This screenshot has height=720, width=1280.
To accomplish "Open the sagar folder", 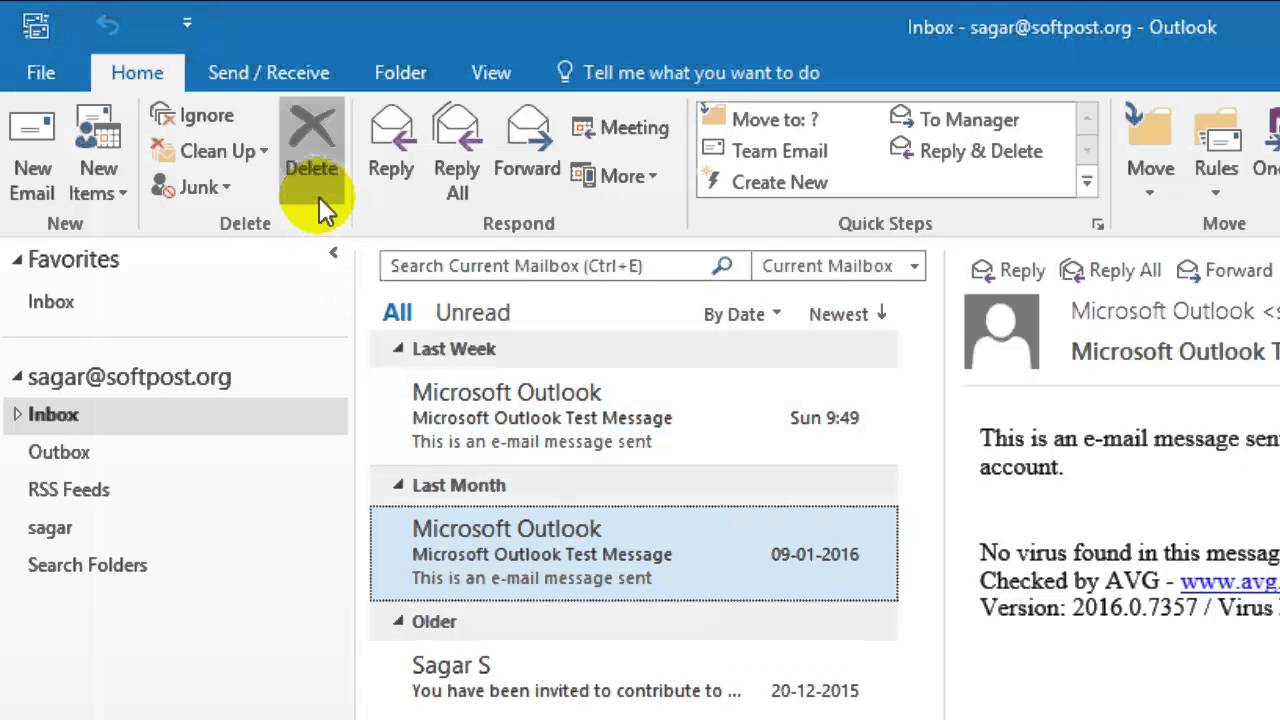I will [50, 528].
